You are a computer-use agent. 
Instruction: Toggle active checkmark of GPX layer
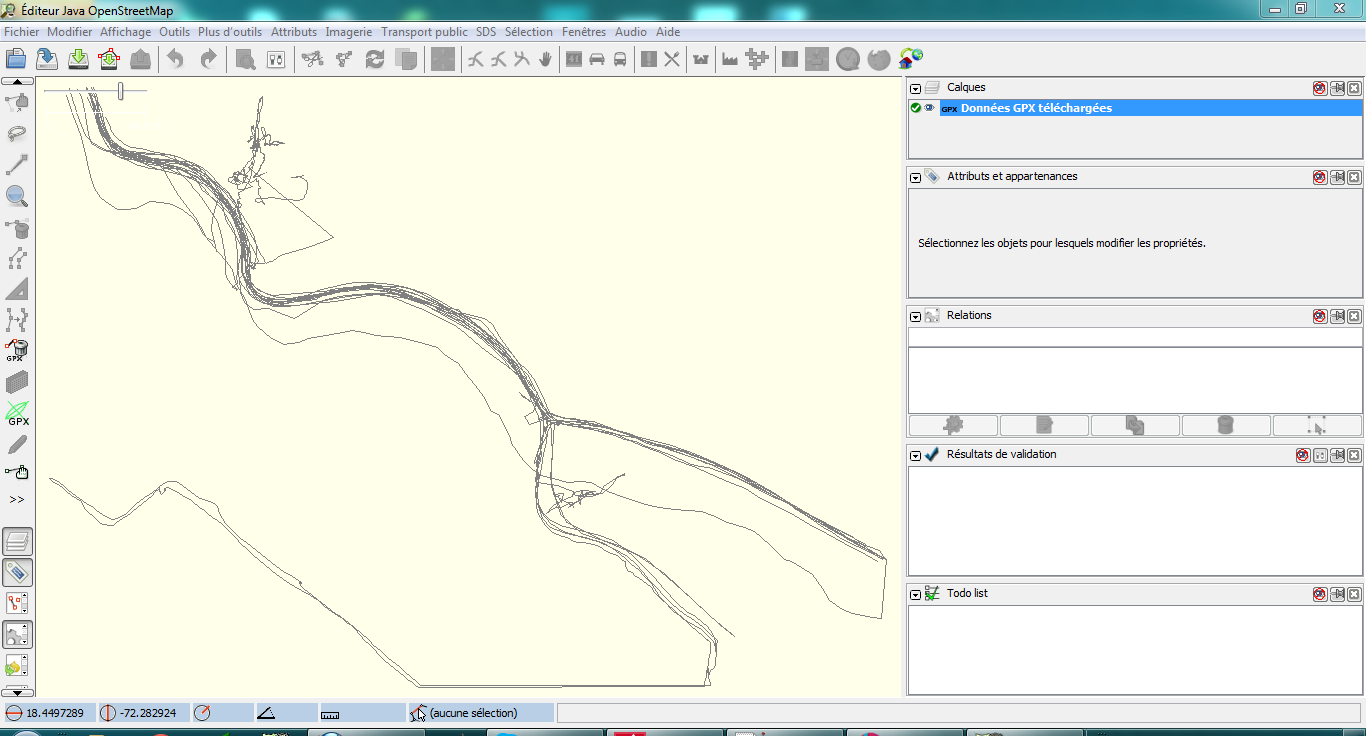coord(916,108)
